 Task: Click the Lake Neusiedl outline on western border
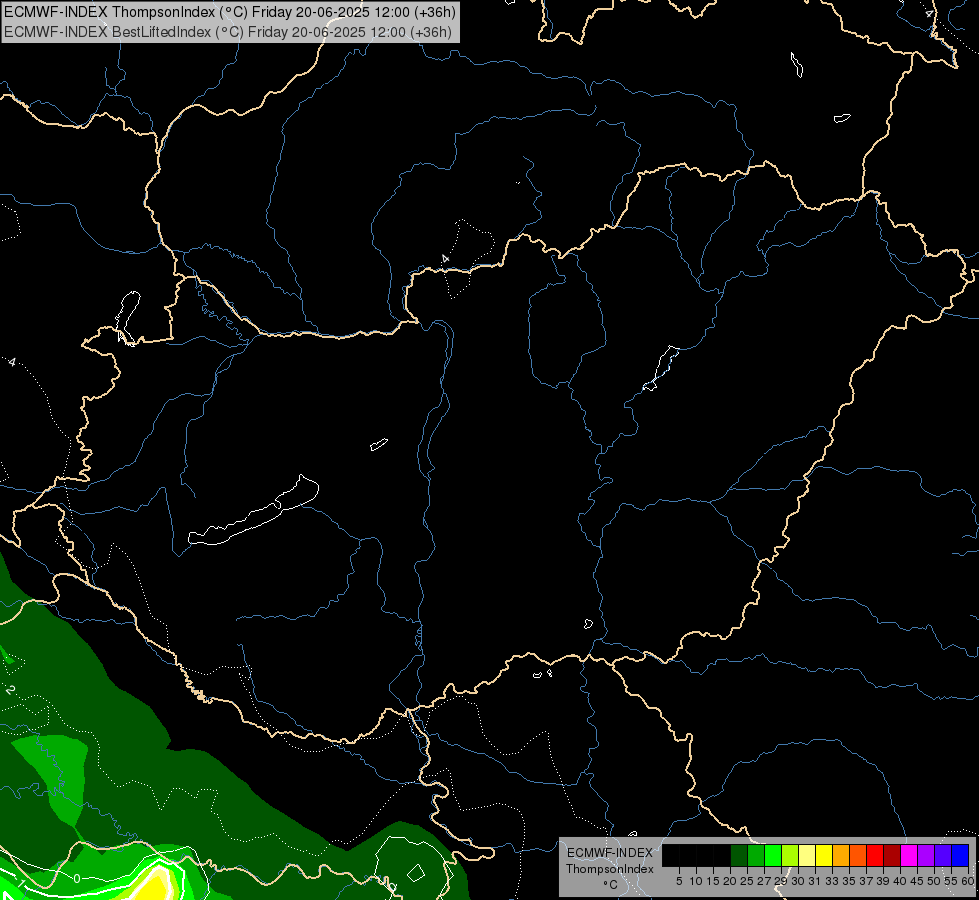(x=128, y=317)
